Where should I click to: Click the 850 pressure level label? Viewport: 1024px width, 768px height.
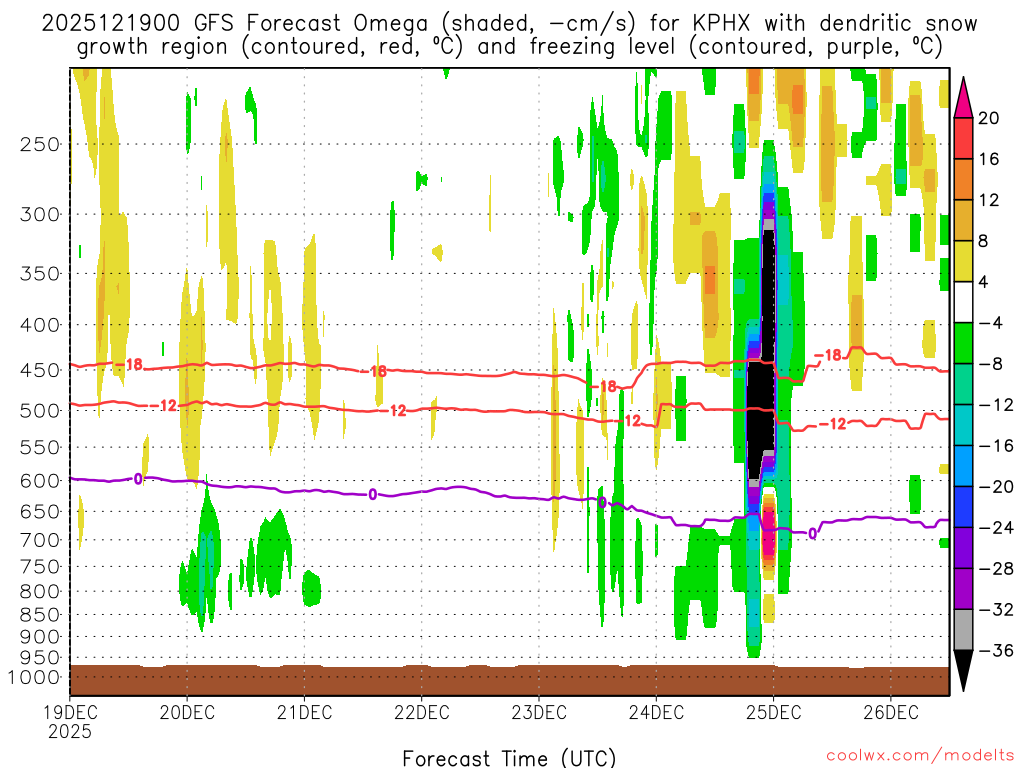coord(40,615)
